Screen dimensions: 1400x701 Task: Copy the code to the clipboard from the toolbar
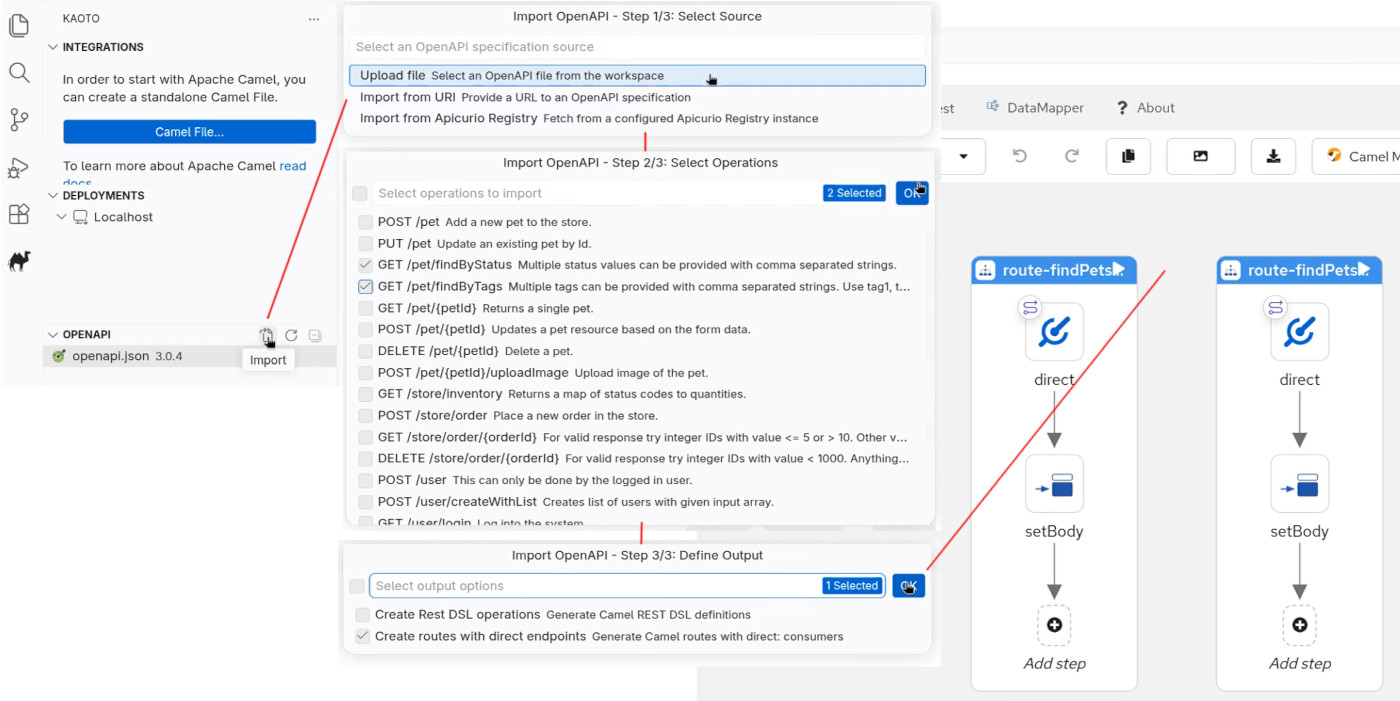(x=1128, y=156)
